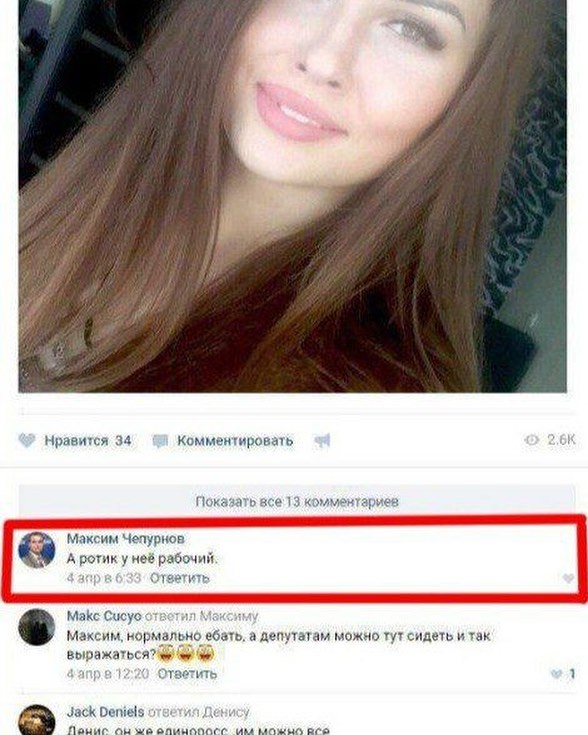588x735 pixels.
Task: Open the Максим Чепурнов profile name
Action: click(126, 539)
